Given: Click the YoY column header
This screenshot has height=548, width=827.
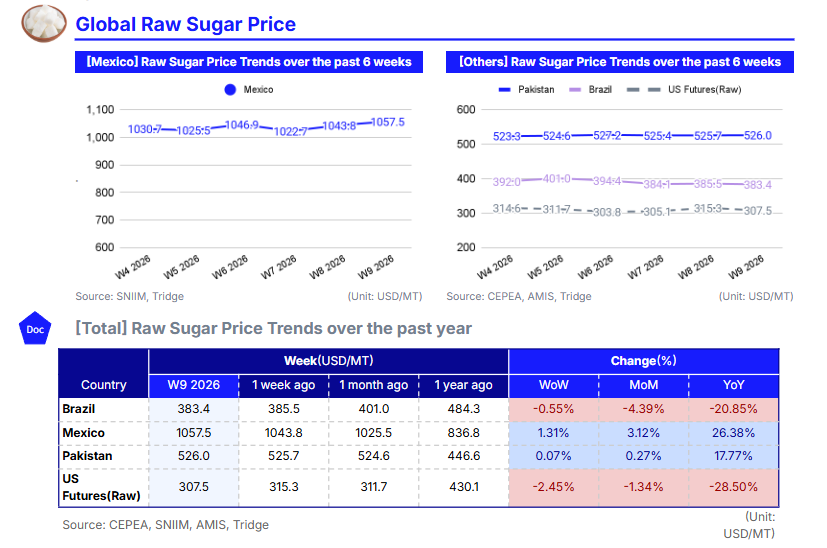Looking at the screenshot, I should [x=733, y=385].
